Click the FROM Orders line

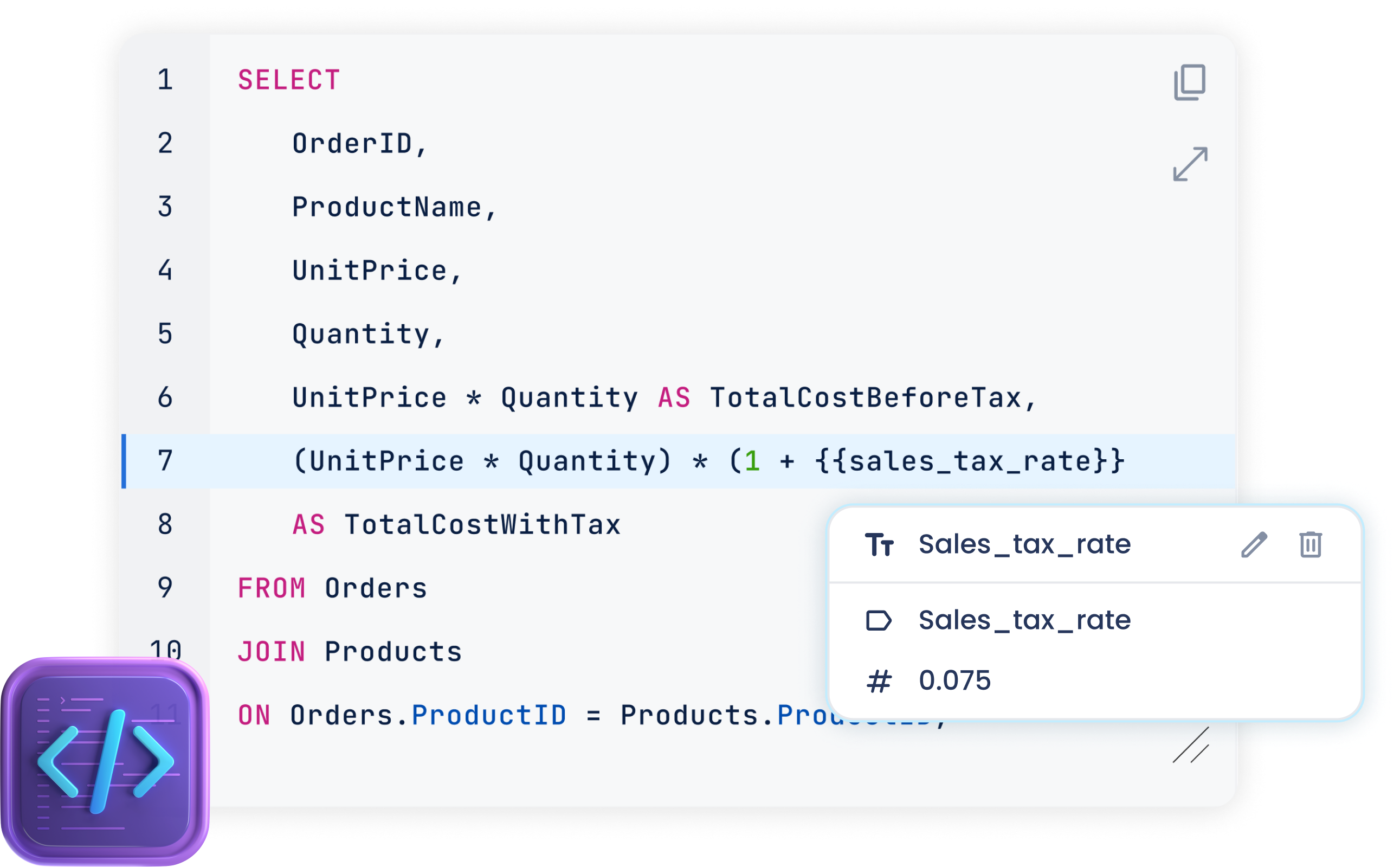(332, 589)
